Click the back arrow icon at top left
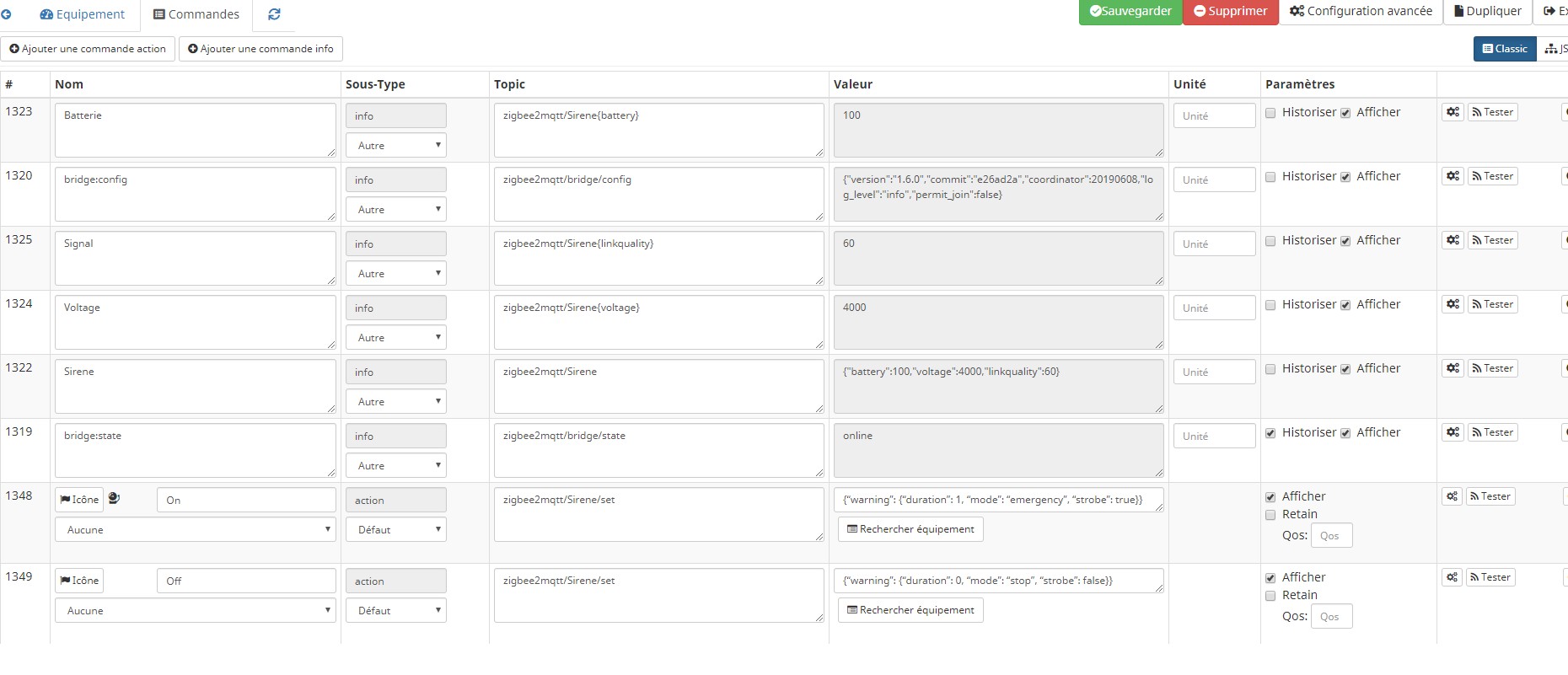Viewport: 1568px width, 675px height. tap(6, 14)
